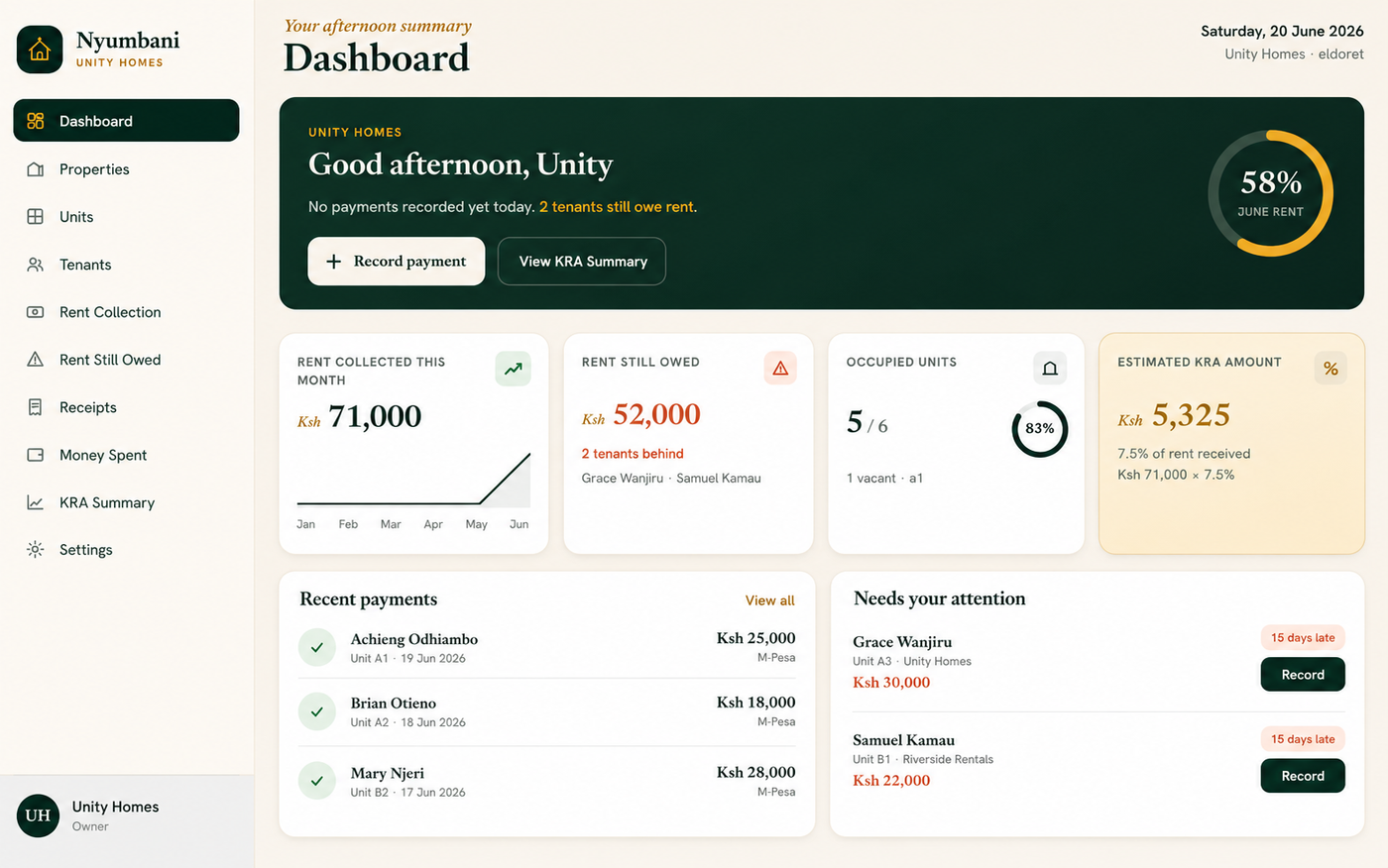Click the Rent Collection cash icon
Viewport: 1388px width, 868px height.
pyautogui.click(x=36, y=312)
